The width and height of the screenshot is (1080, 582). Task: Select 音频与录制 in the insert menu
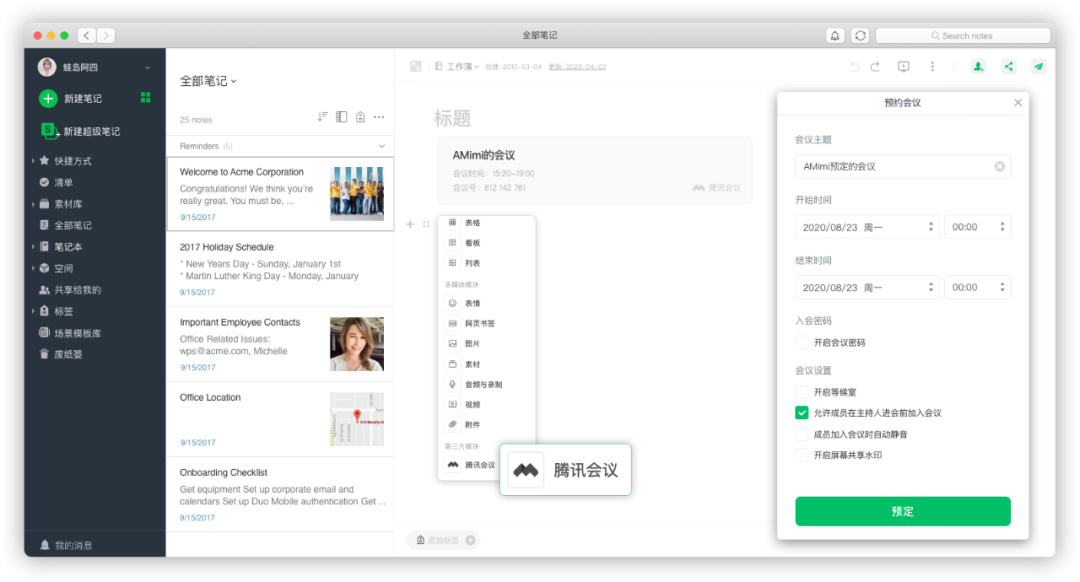tap(486, 385)
